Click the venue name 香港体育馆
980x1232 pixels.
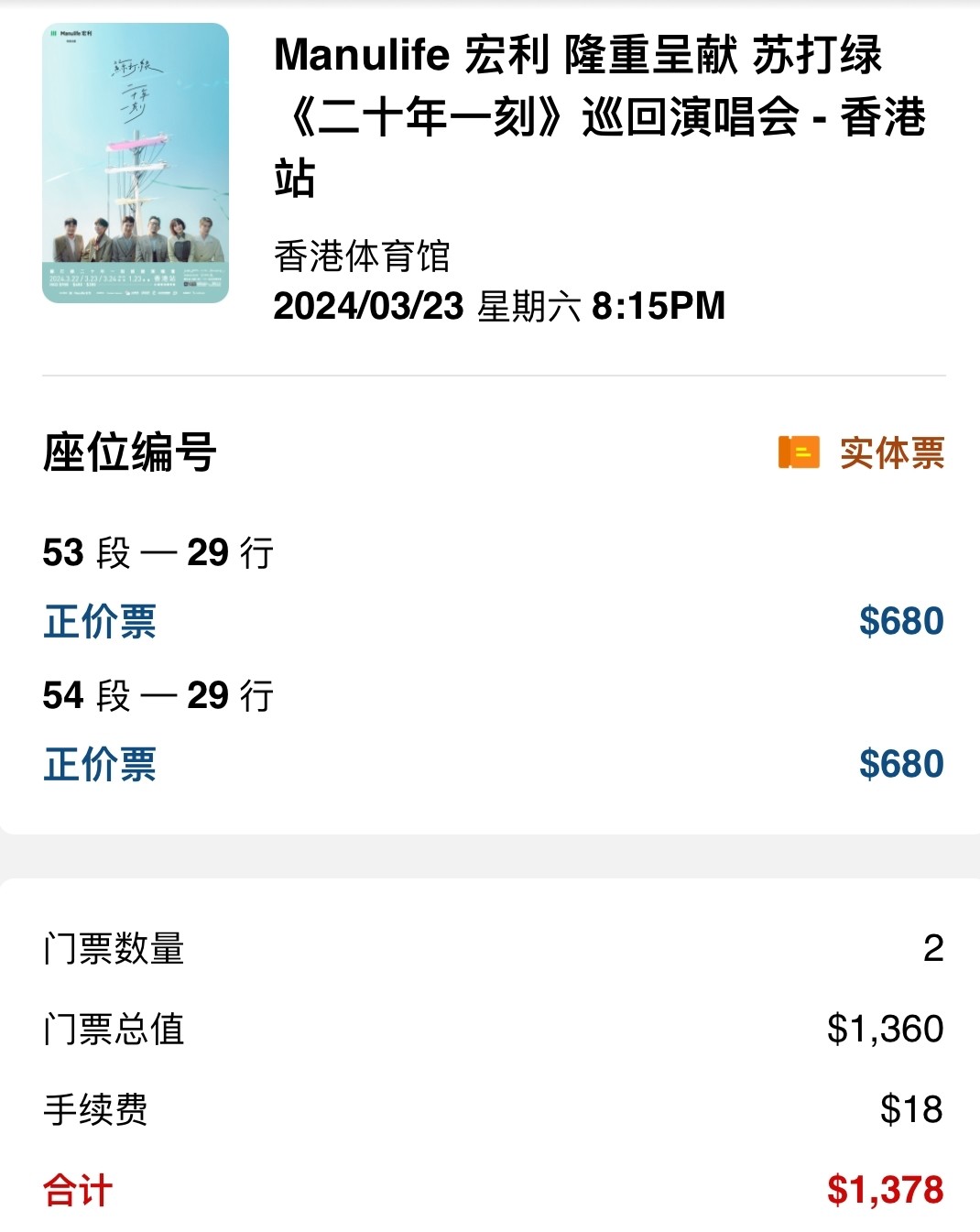click(x=362, y=256)
